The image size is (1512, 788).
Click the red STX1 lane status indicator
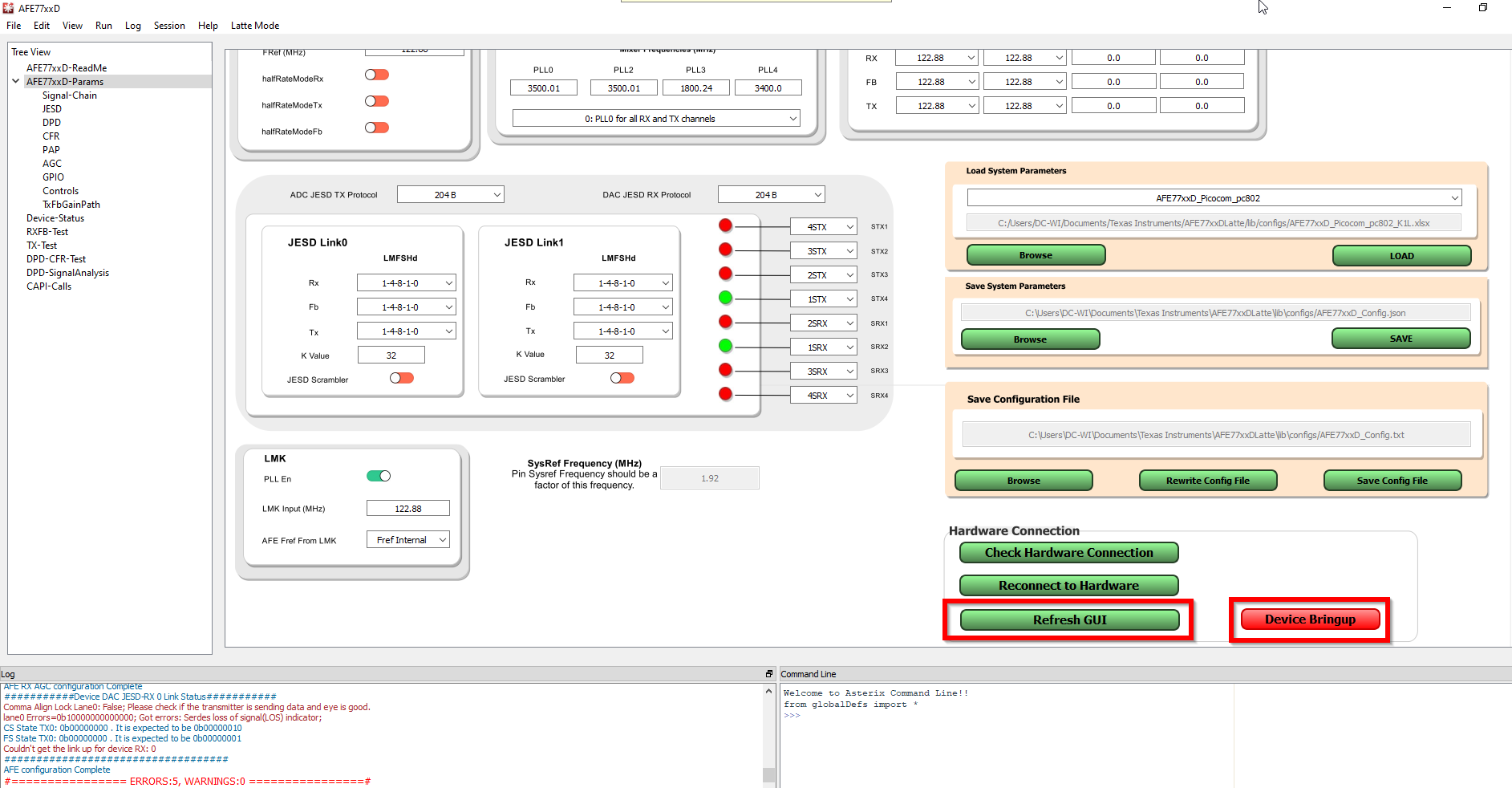tap(725, 225)
